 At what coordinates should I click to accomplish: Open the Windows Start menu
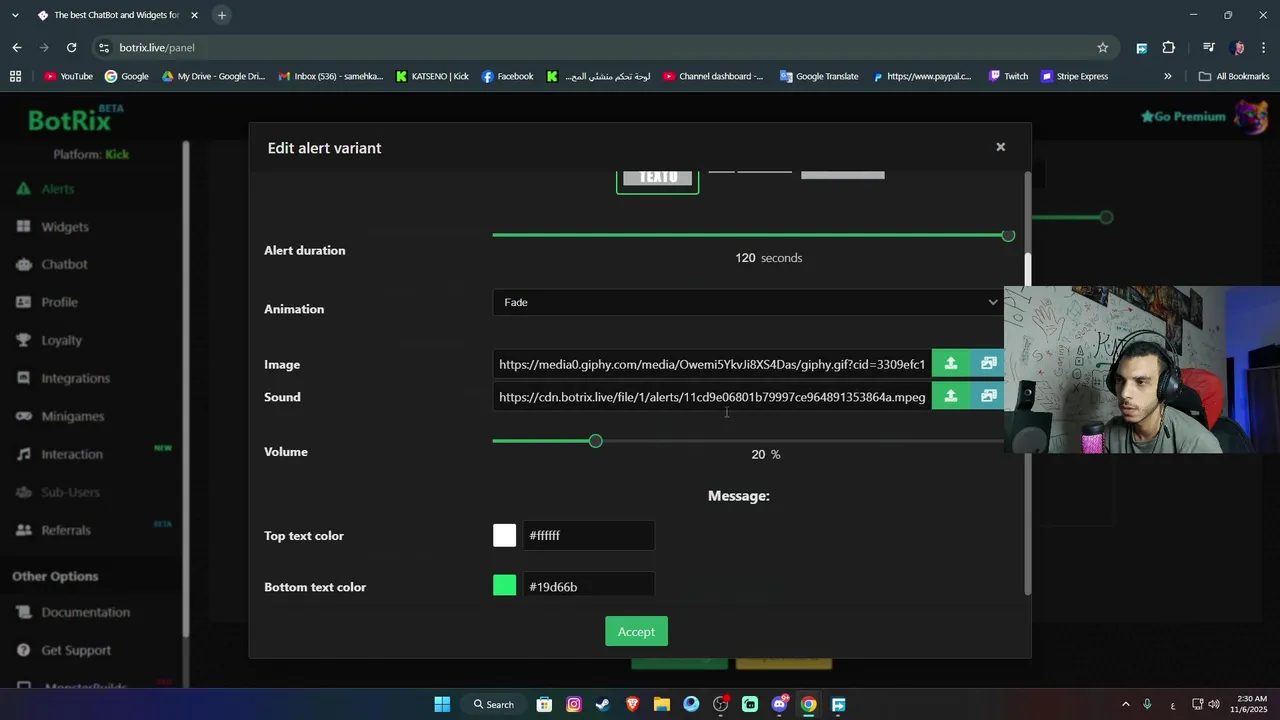[442, 704]
